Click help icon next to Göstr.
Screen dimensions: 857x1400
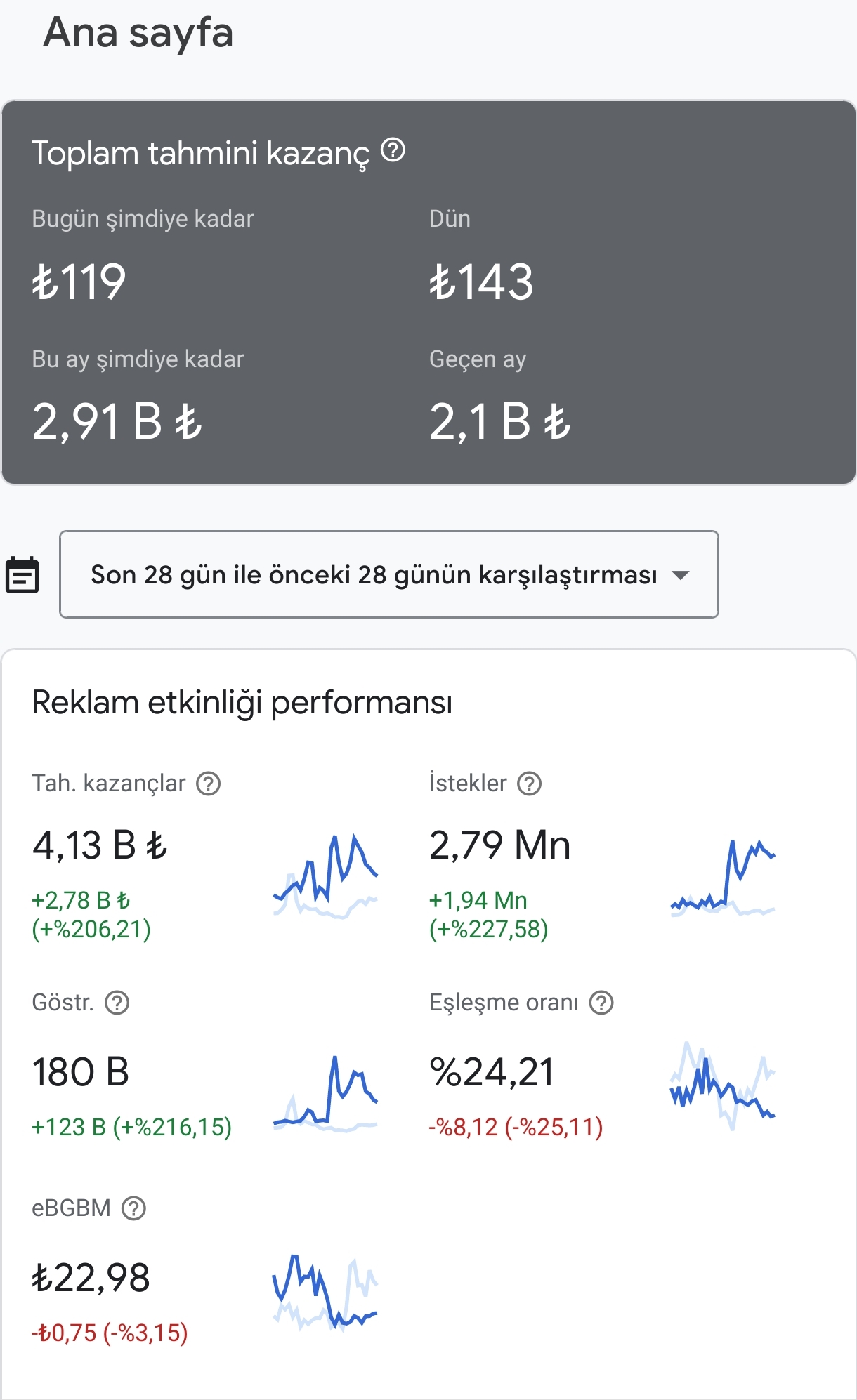(117, 1003)
